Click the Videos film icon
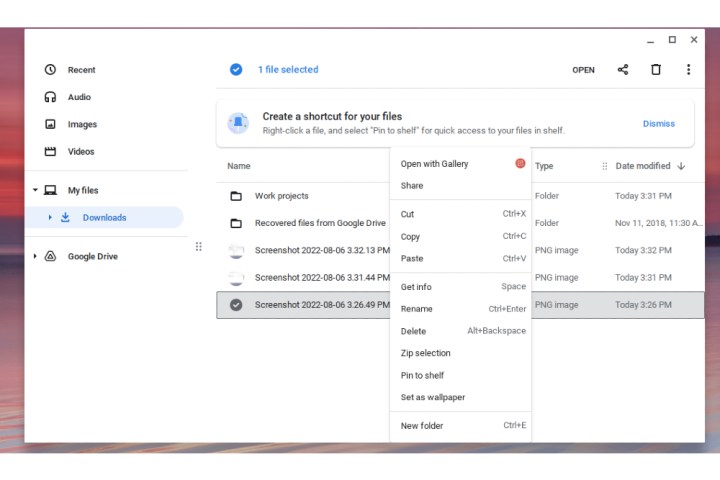 click(x=50, y=152)
